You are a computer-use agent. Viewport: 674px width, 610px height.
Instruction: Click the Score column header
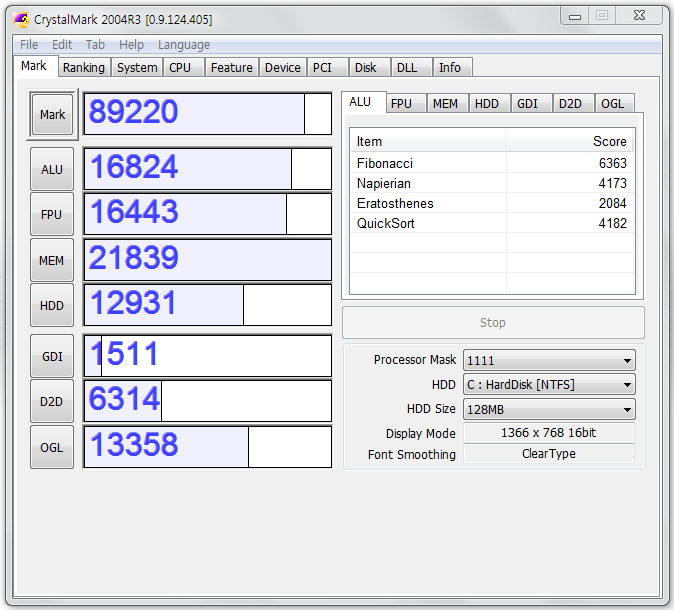[x=570, y=141]
